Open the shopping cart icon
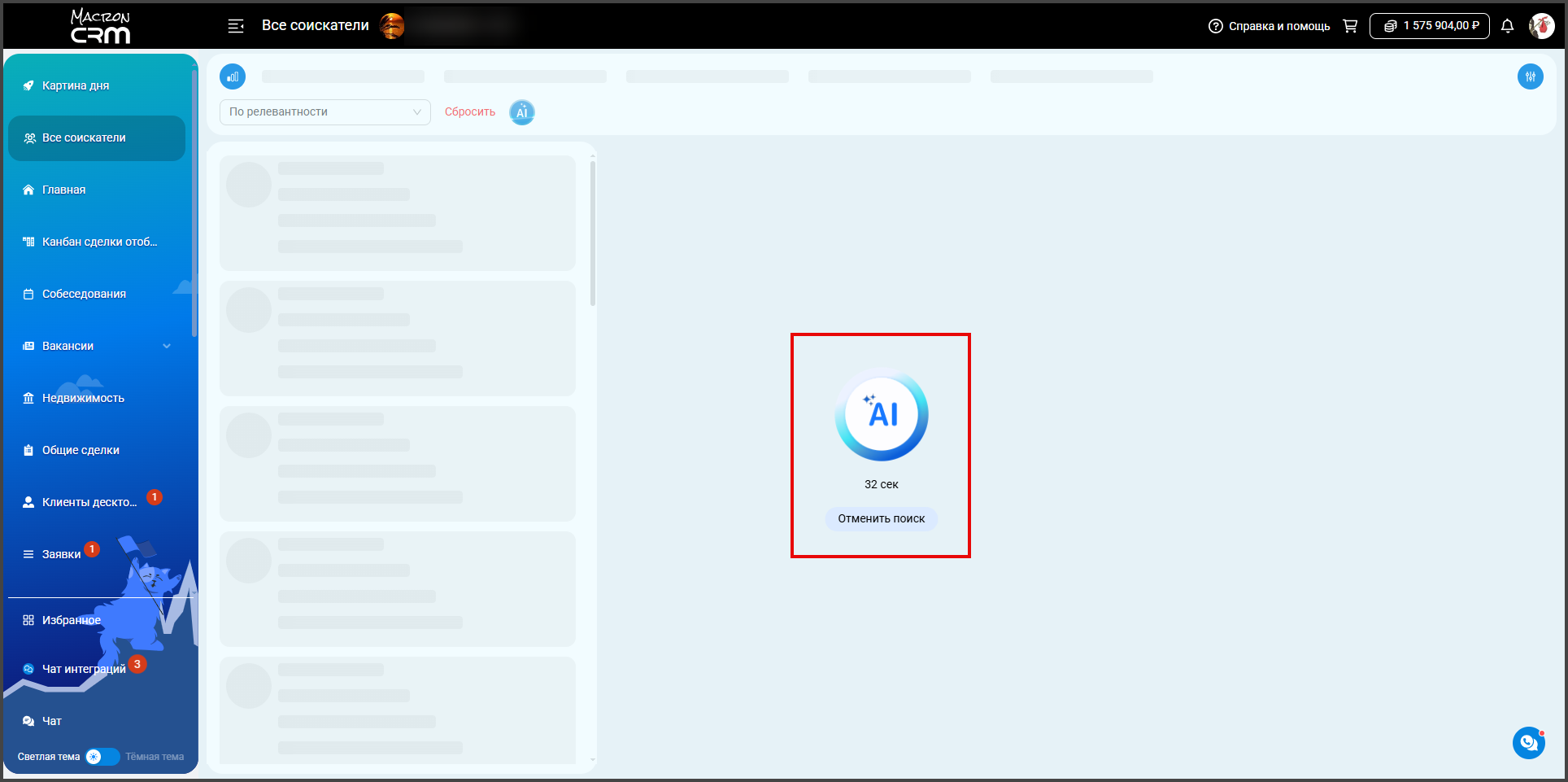1568x782 pixels. coord(1350,26)
